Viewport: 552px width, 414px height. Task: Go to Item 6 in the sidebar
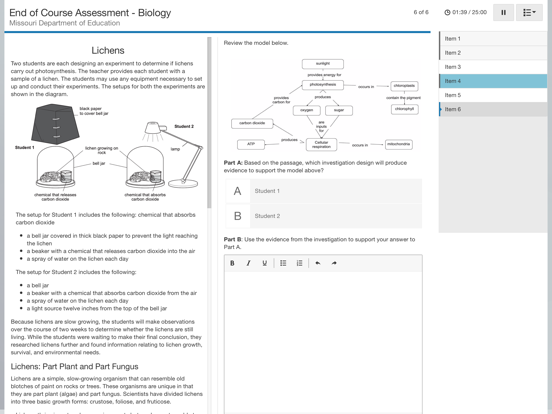coord(493,109)
